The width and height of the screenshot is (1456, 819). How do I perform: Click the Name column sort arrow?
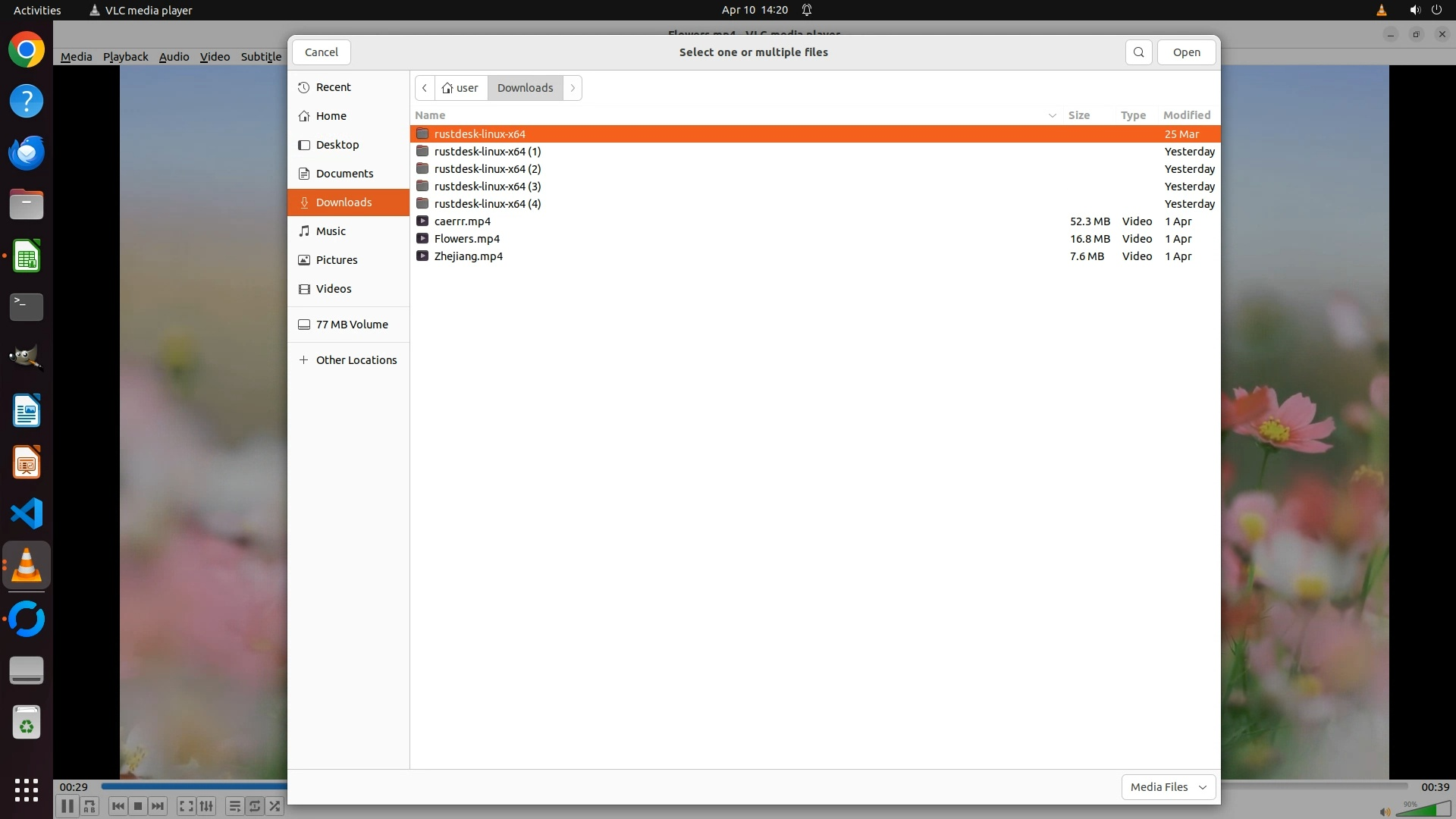tap(1052, 115)
